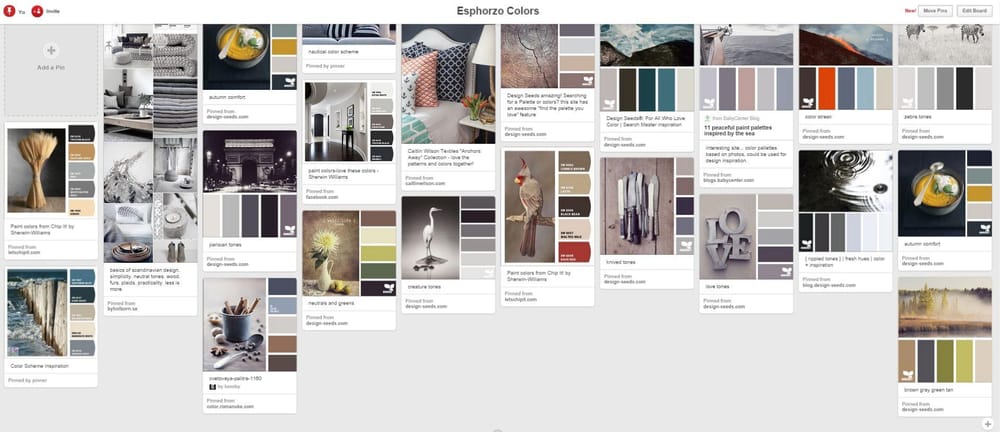Viewport: 1000px width, 432px height.
Task: Click the red Pinterest pin icon
Action: [x=10, y=11]
